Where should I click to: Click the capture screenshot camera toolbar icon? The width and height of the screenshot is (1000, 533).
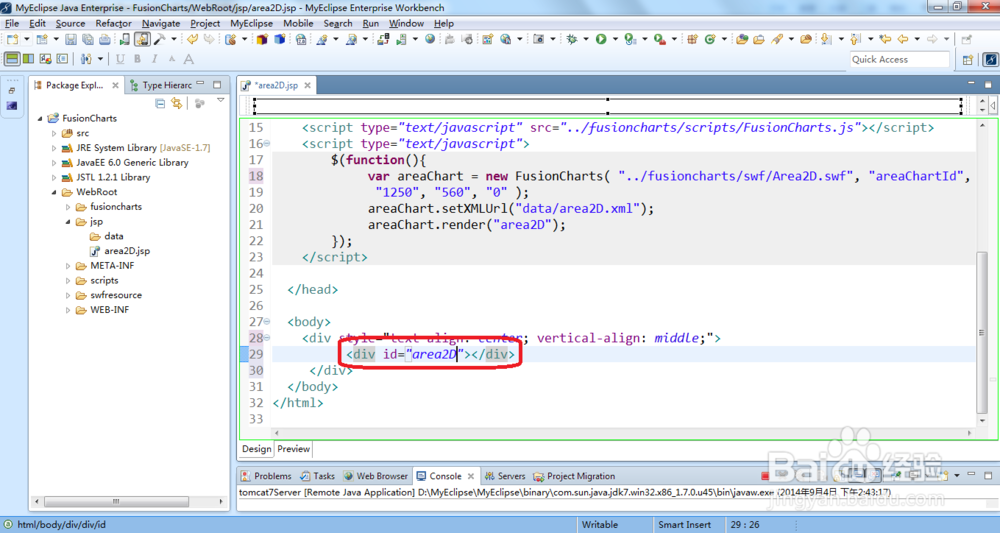[x=538, y=40]
